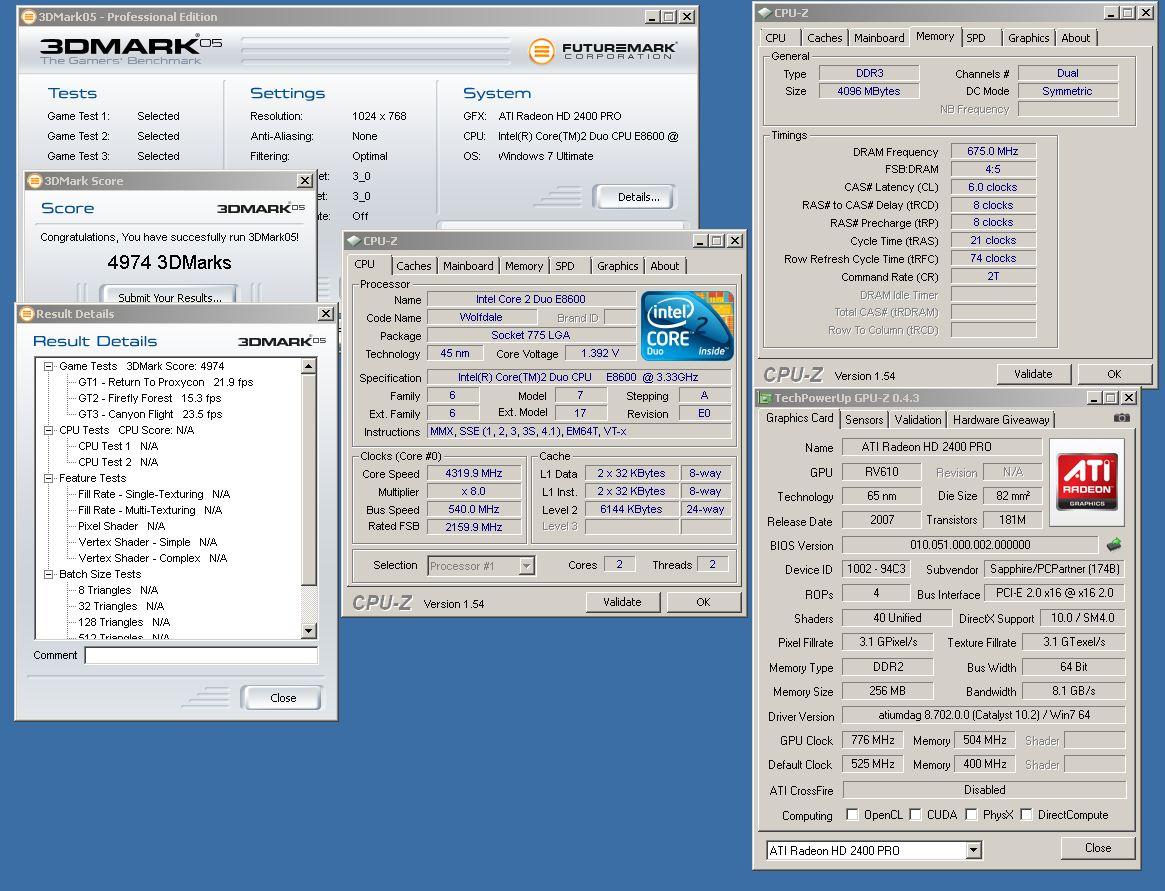Click the 3DMark Score window title icon
The width and height of the screenshot is (1165, 891).
[34, 181]
